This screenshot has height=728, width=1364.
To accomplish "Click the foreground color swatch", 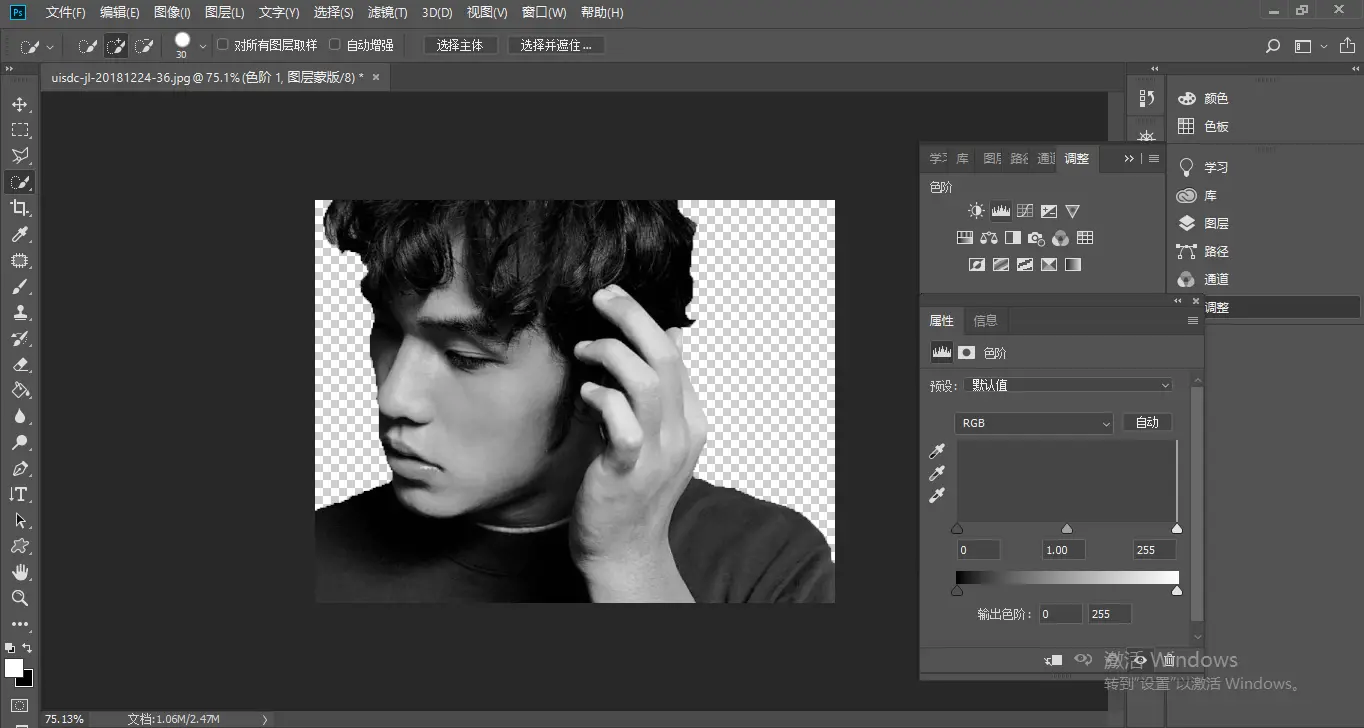I will pos(14,668).
